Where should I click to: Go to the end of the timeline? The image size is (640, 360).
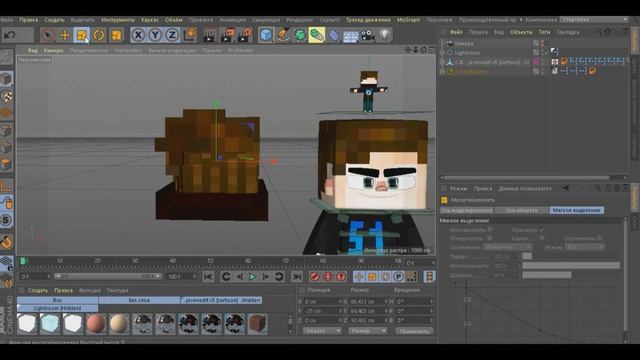[x=297, y=277]
